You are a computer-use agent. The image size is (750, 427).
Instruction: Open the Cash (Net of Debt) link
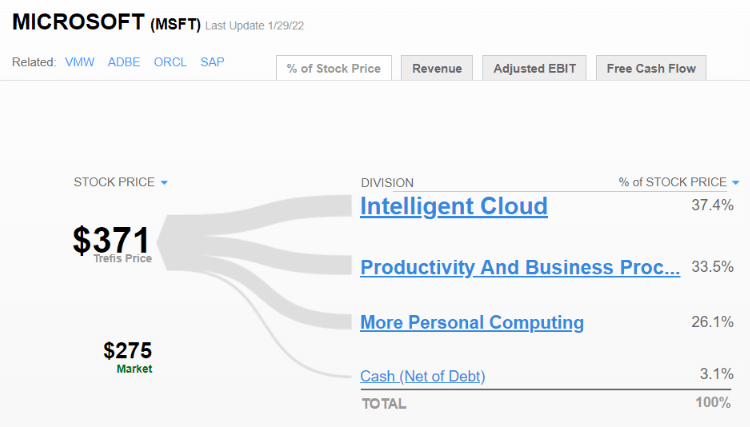pyautogui.click(x=423, y=376)
